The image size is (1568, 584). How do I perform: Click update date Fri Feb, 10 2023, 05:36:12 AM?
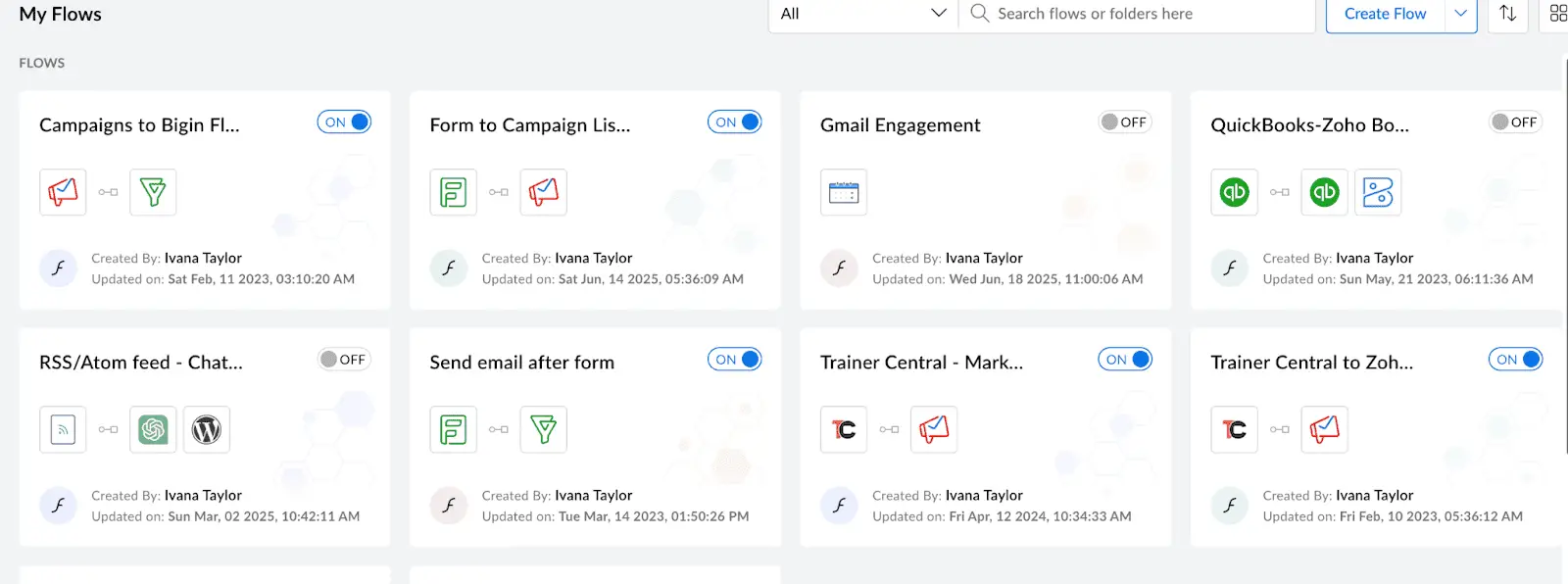[x=1431, y=516]
